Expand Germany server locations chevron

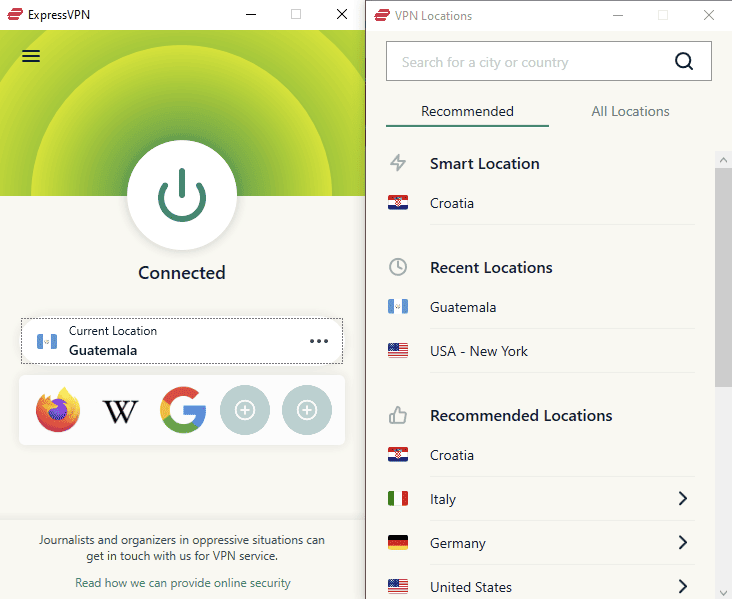(683, 543)
